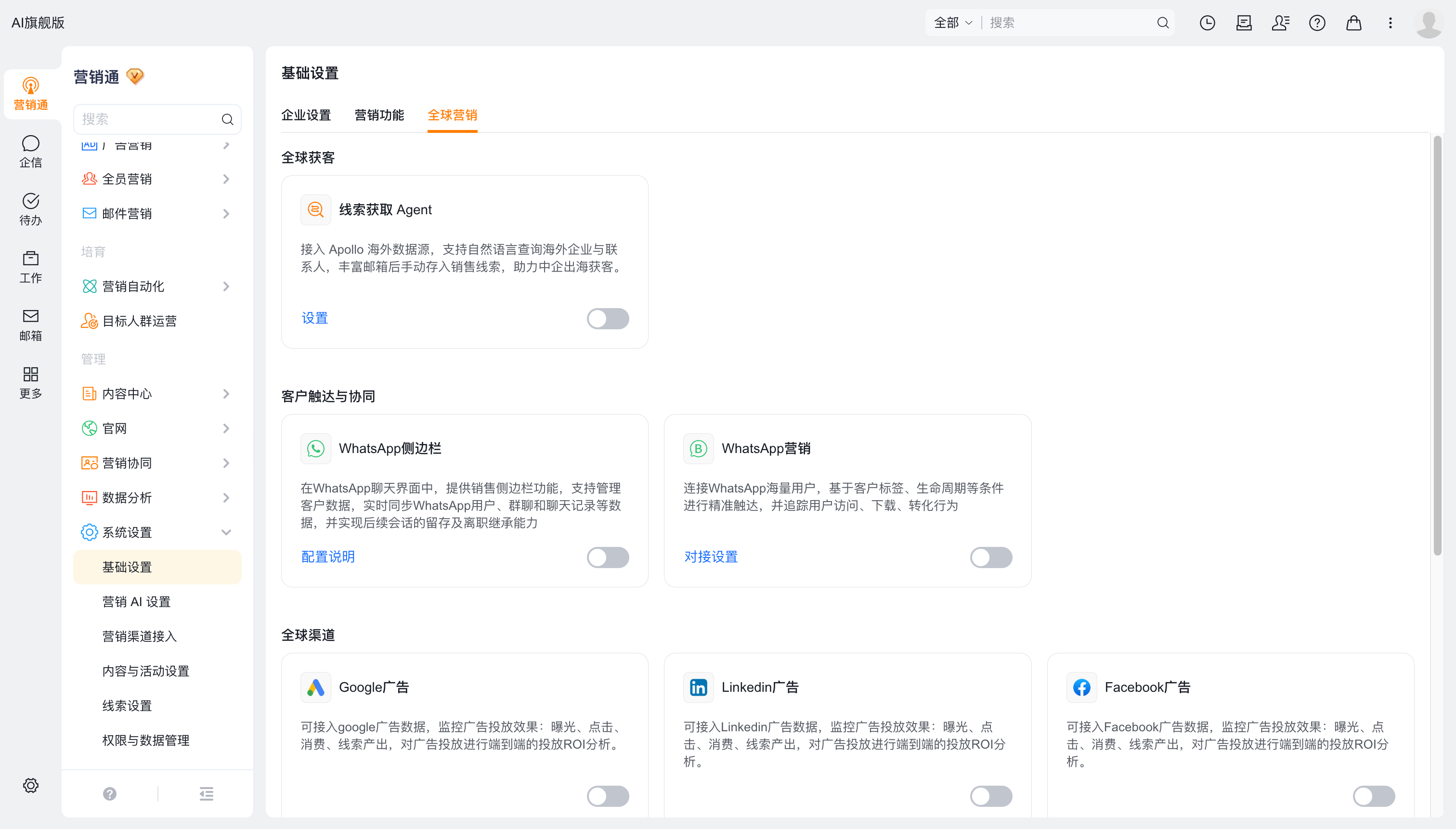Open the 邮箱 mail icon

tap(31, 325)
